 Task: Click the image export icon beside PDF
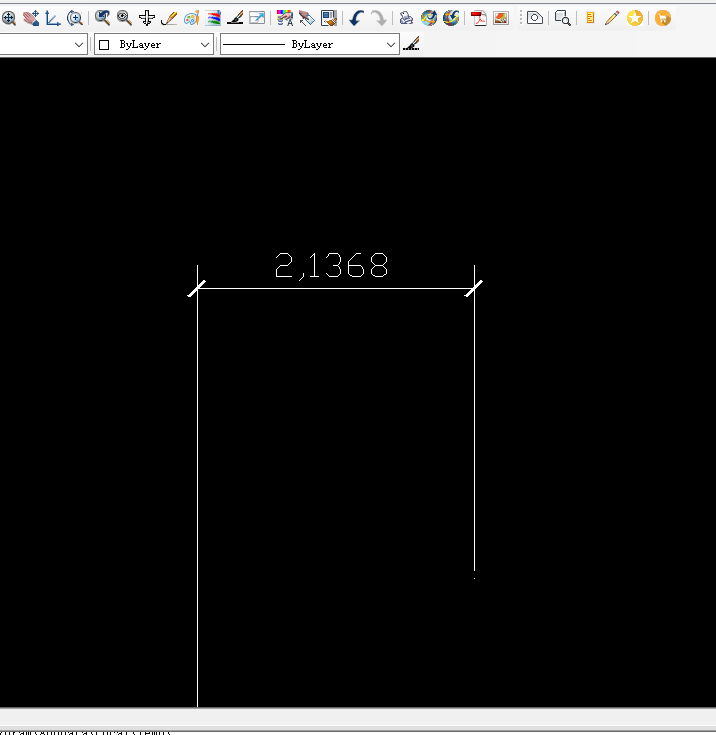501,18
